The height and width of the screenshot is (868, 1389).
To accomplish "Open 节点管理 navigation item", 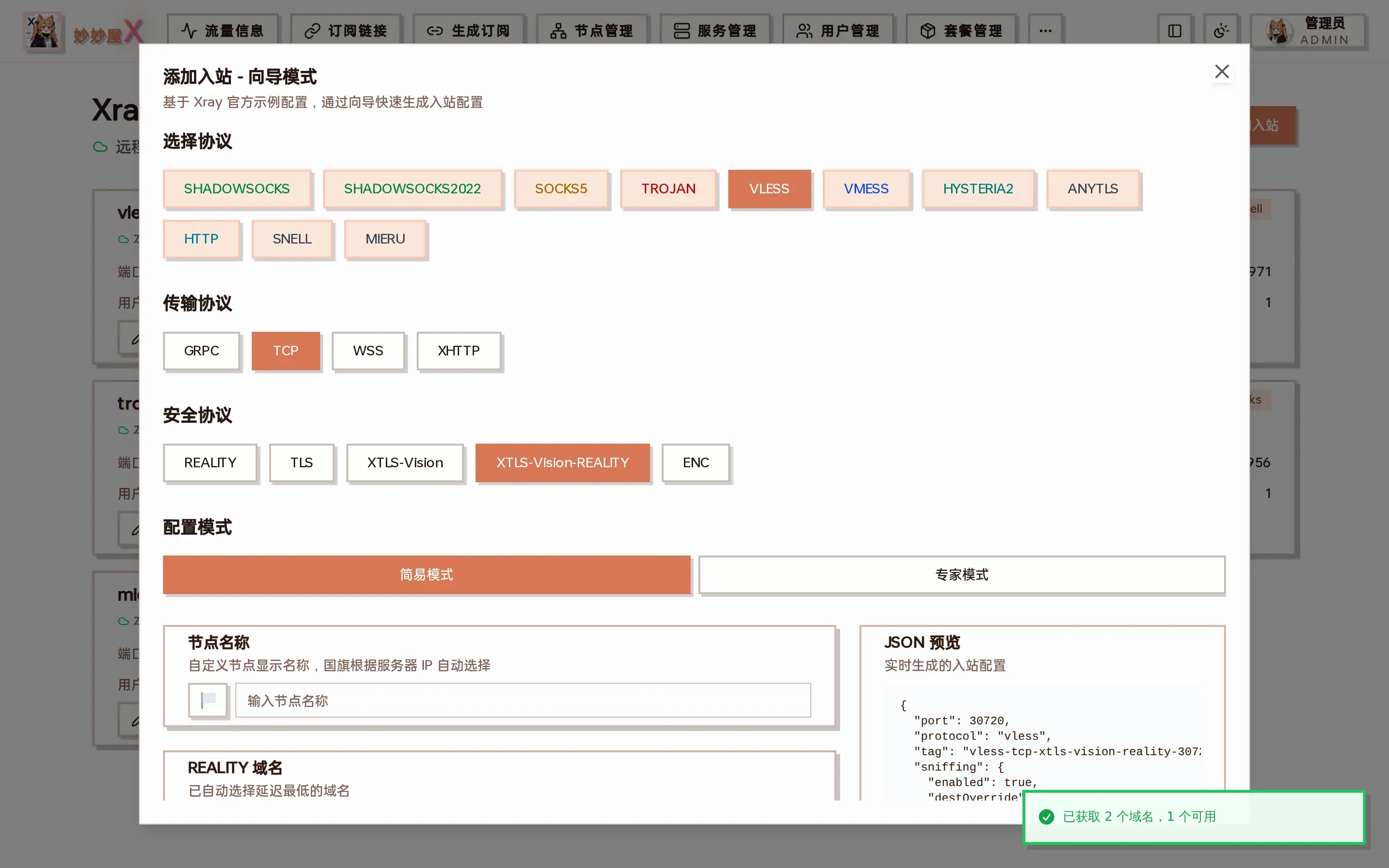I will (592, 31).
